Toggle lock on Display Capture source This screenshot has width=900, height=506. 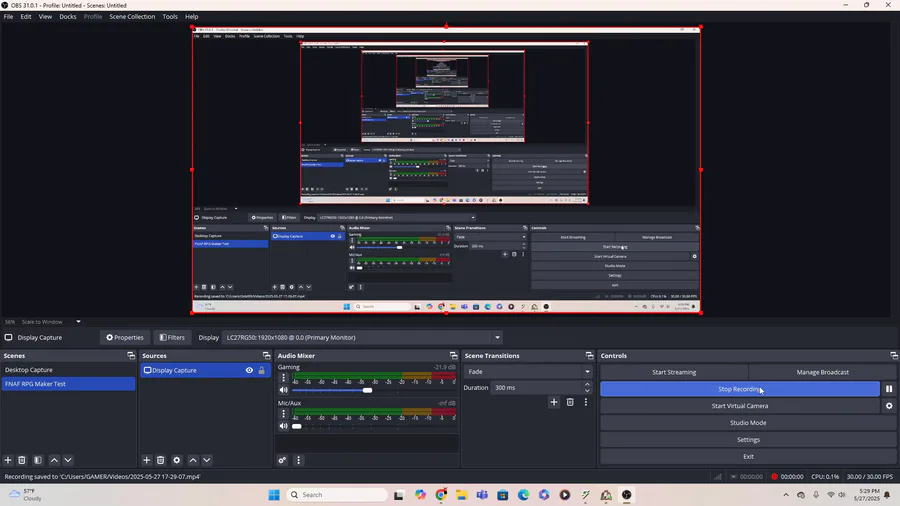[262, 371]
